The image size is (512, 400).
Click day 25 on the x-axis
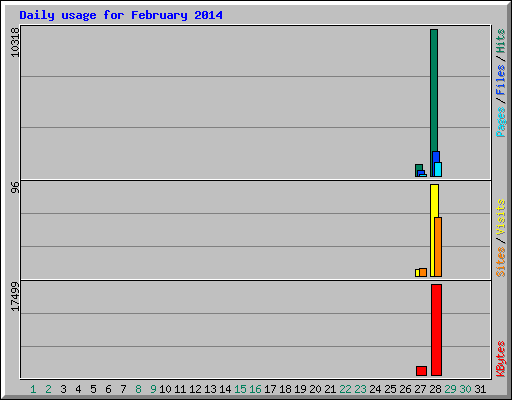click(x=390, y=389)
